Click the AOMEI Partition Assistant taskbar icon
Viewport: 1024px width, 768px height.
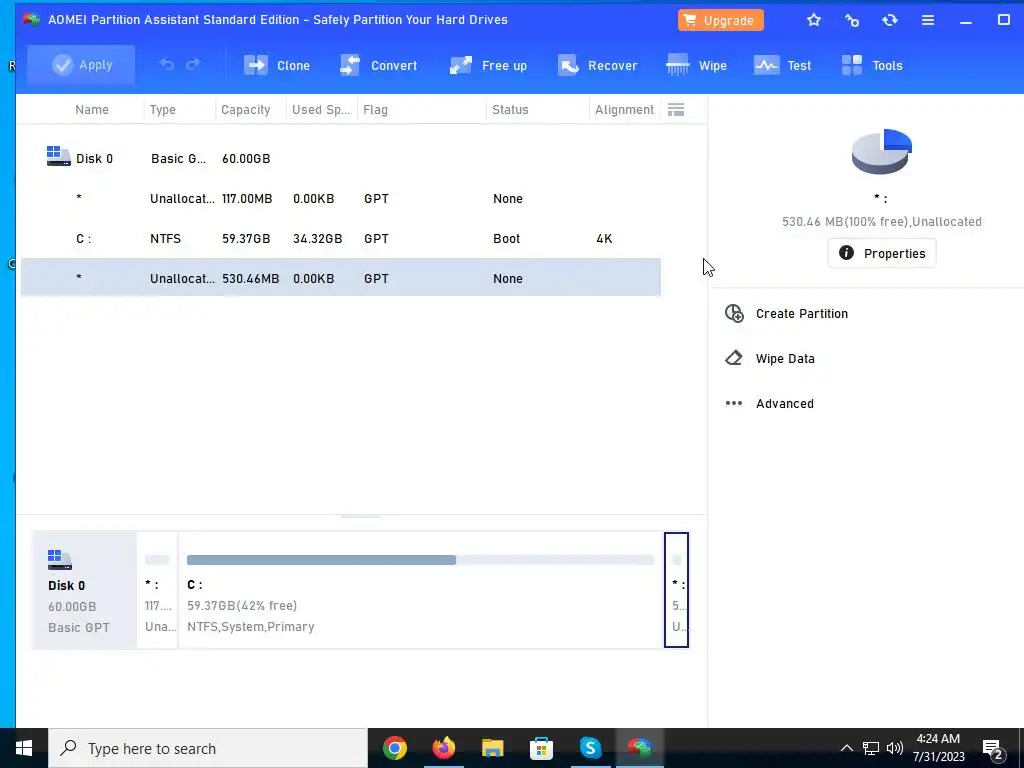click(x=639, y=748)
